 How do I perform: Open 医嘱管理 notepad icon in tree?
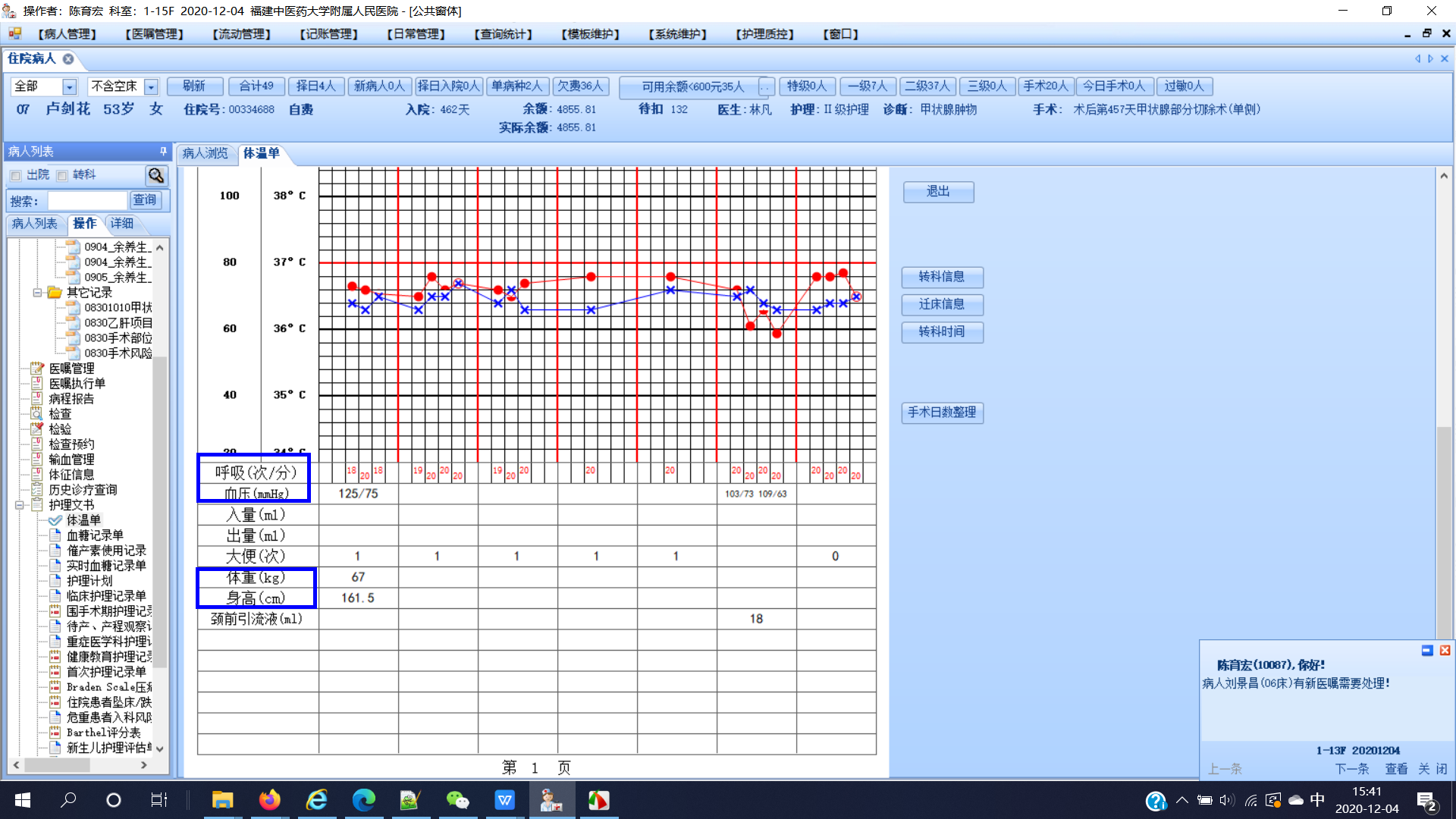click(x=36, y=369)
